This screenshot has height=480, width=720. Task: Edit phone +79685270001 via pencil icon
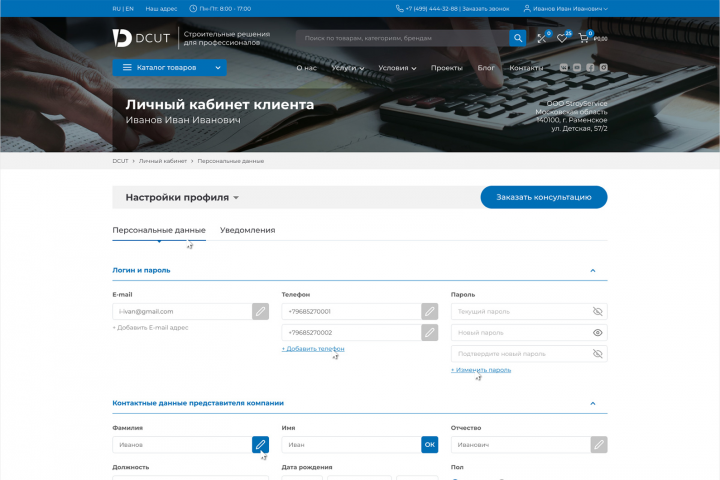tap(429, 311)
